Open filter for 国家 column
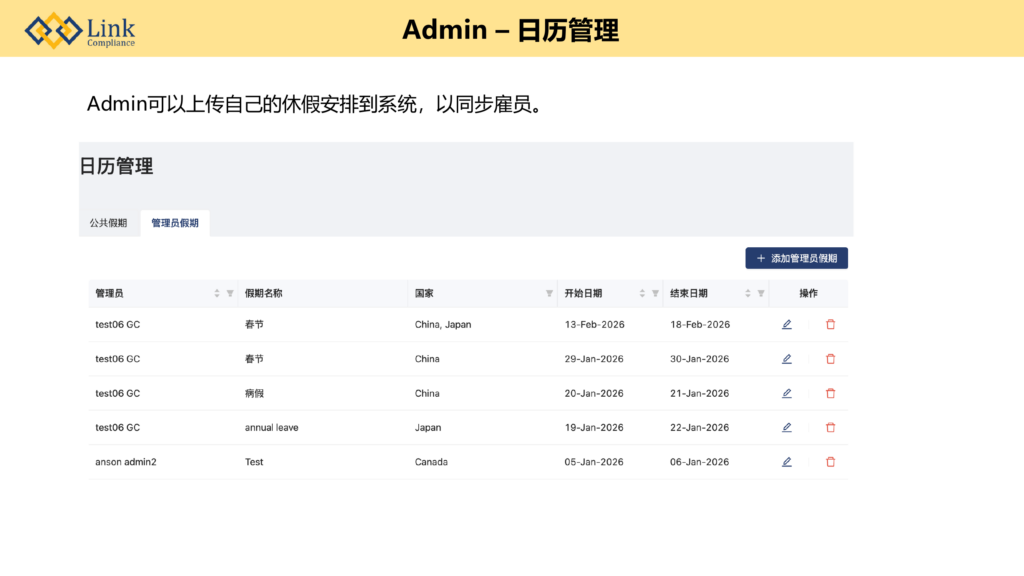1024x576 pixels. coord(549,294)
